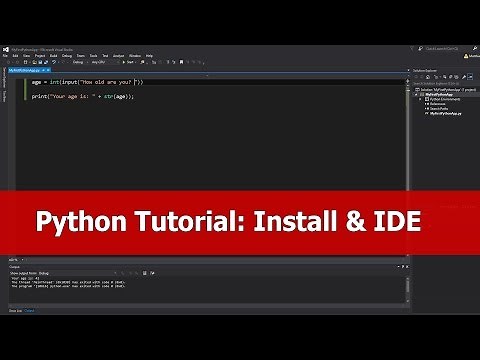Close the MyFirstPythonApp.py editor tab

coord(48,70)
